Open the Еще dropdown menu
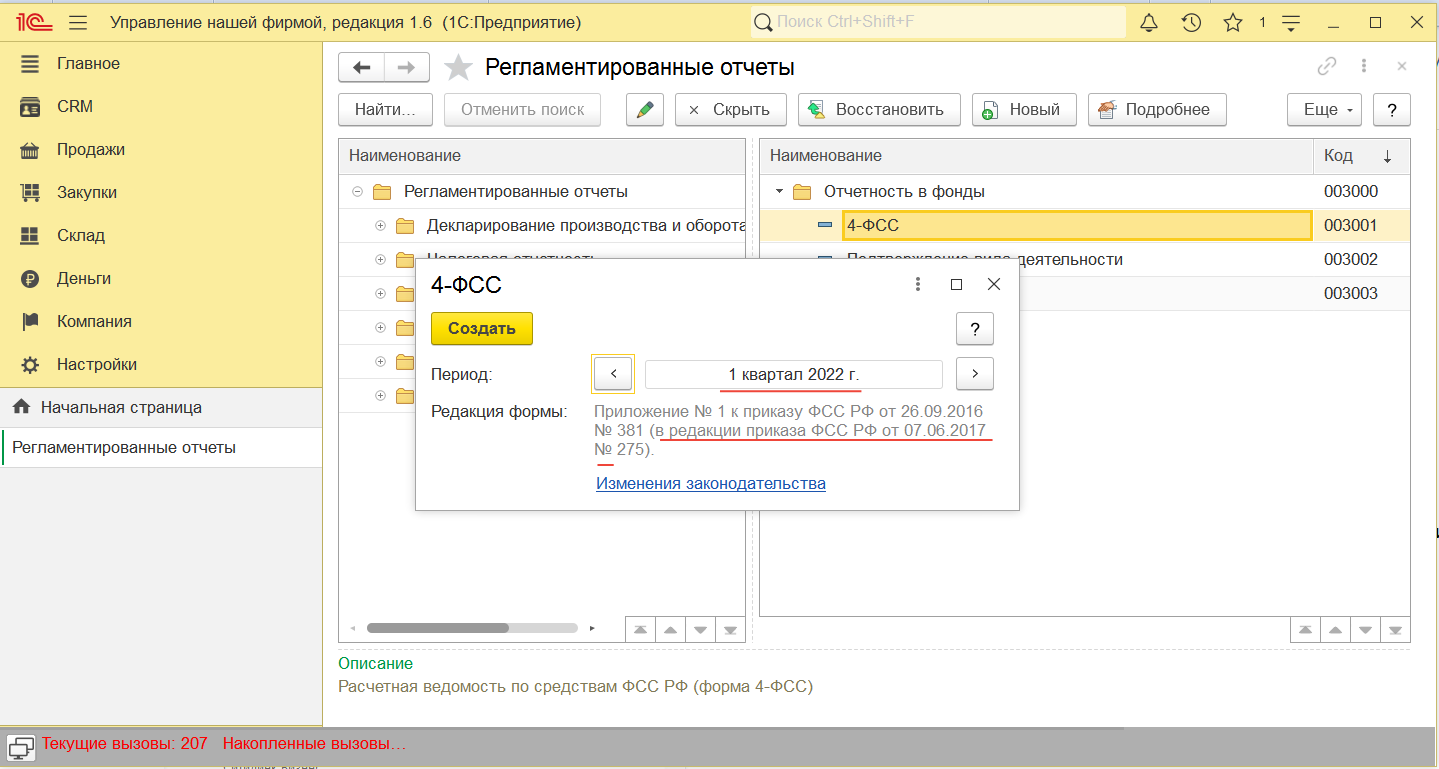 pos(1324,110)
